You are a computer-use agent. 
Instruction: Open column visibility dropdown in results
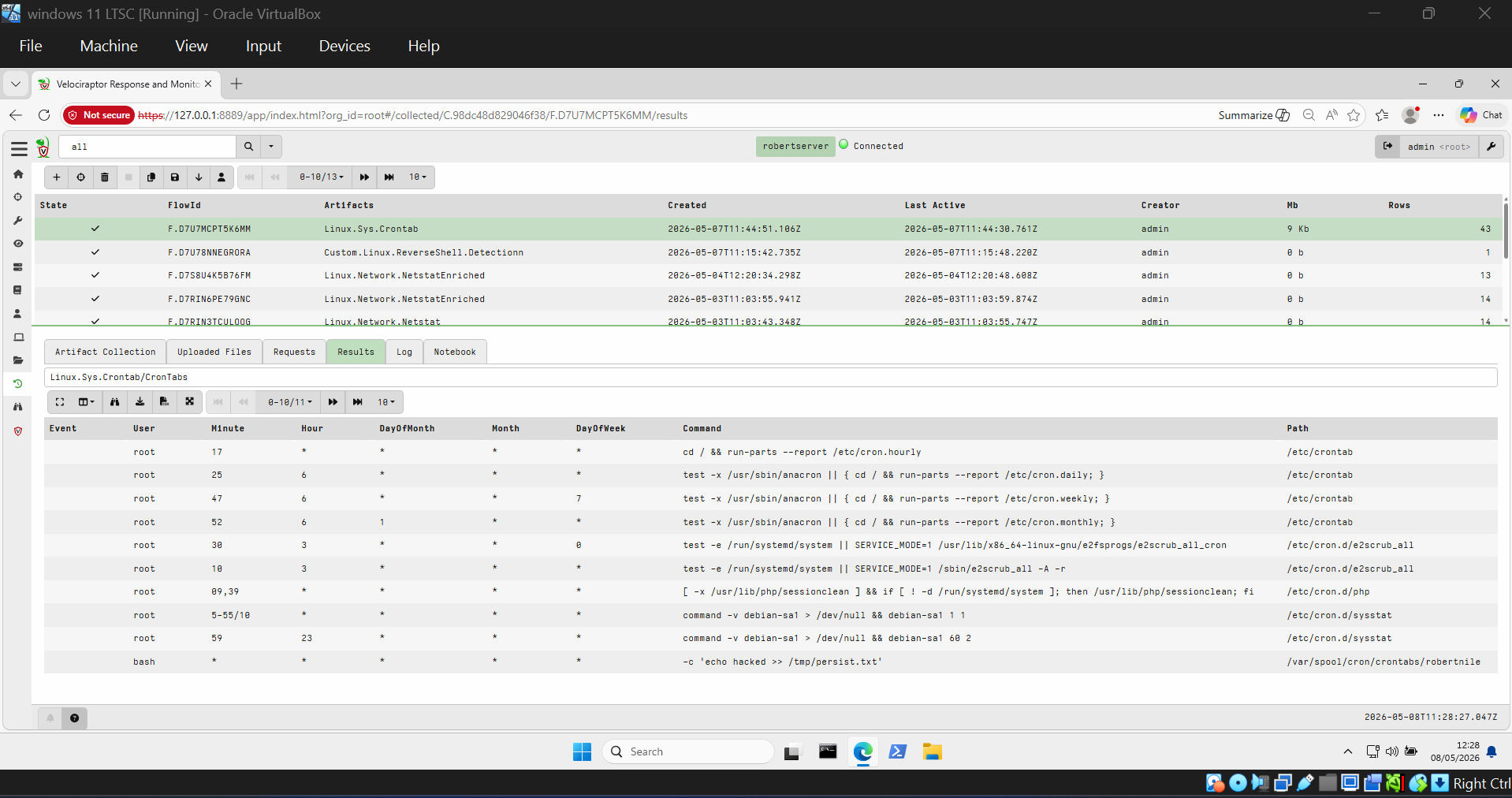click(x=86, y=402)
